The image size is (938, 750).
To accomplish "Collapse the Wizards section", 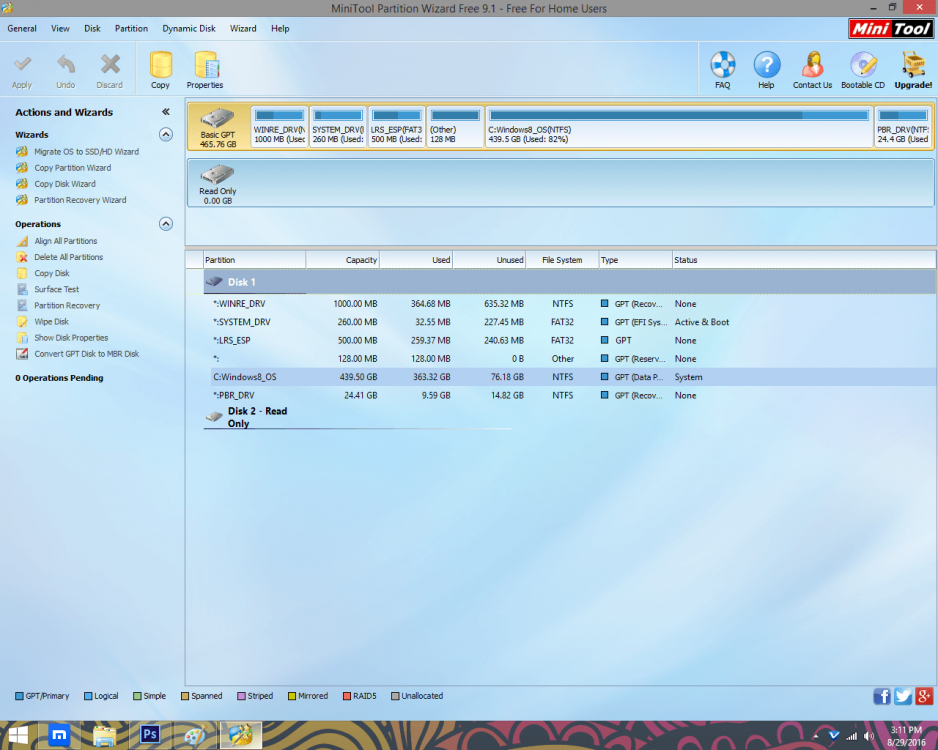I will 166,135.
